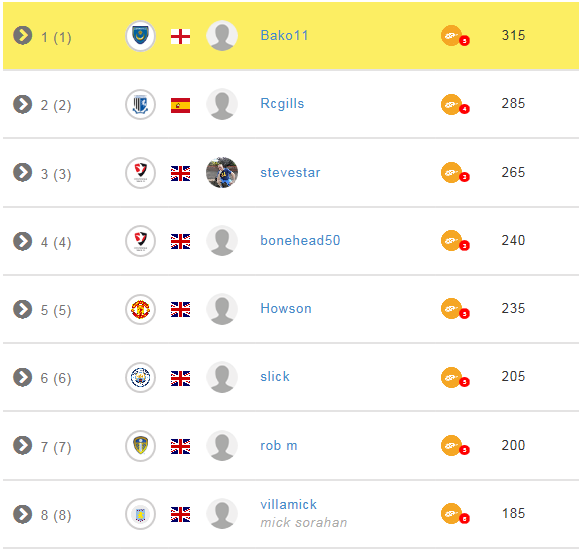Click the Leeds United crest beside rob m
Screen dimensions: 579x553
click(x=140, y=446)
